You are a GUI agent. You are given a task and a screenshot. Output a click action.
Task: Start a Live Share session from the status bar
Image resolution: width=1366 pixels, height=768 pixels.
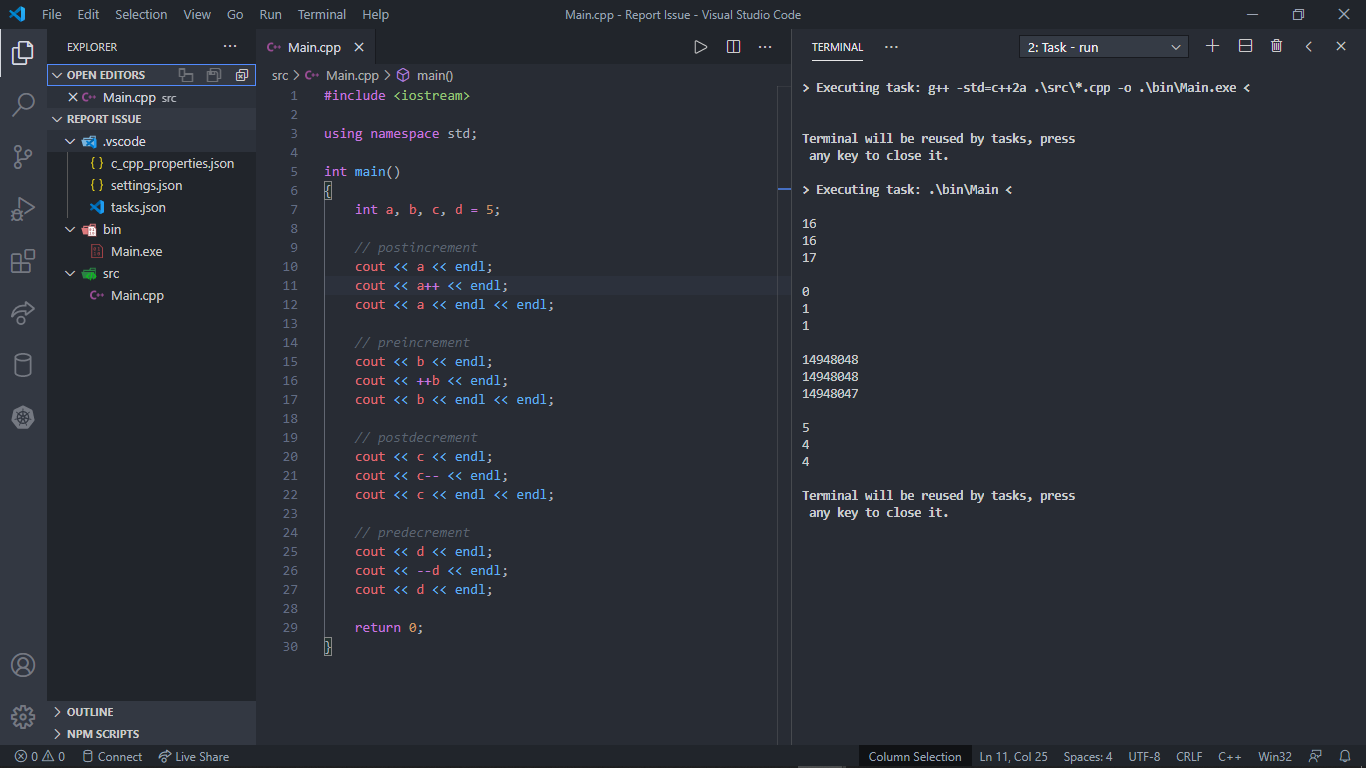pos(193,756)
